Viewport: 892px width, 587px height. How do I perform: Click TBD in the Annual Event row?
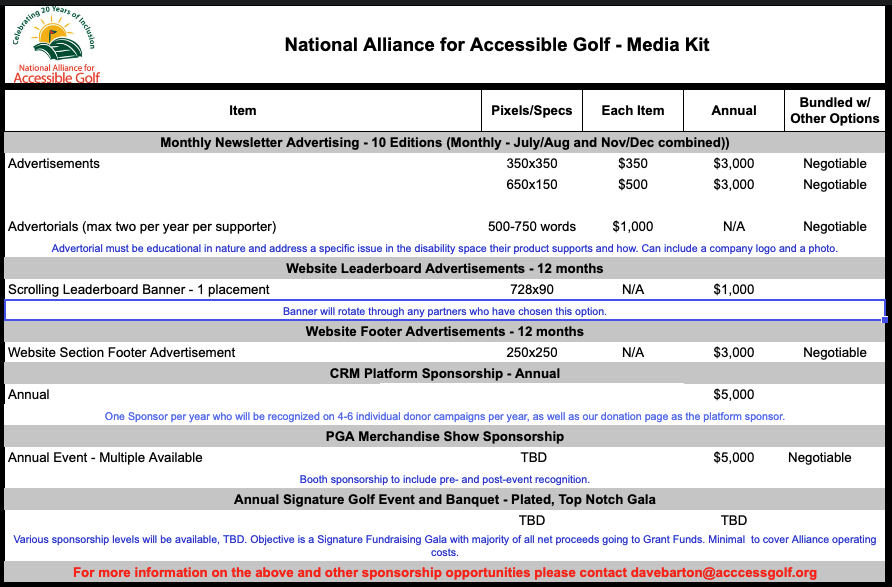click(534, 457)
